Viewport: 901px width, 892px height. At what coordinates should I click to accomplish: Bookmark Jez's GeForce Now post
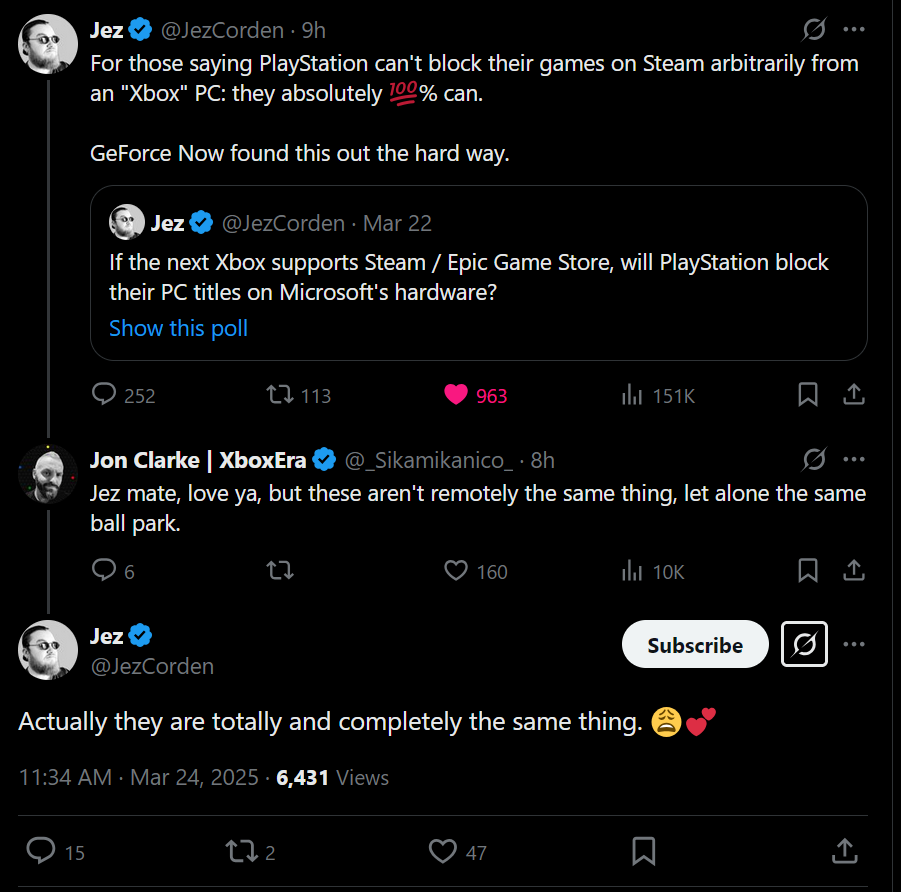coord(808,395)
